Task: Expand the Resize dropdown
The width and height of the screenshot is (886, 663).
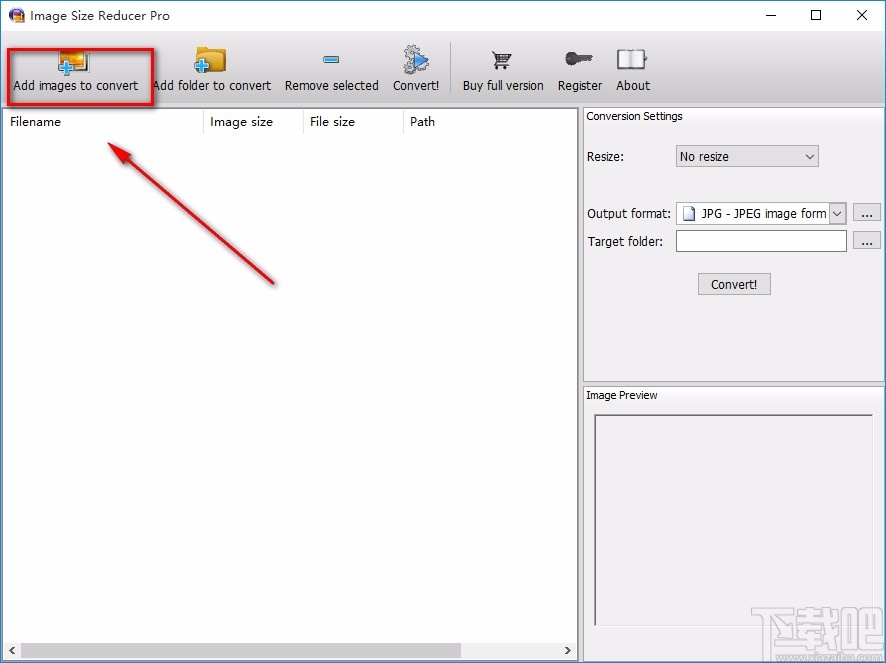Action: coord(747,157)
